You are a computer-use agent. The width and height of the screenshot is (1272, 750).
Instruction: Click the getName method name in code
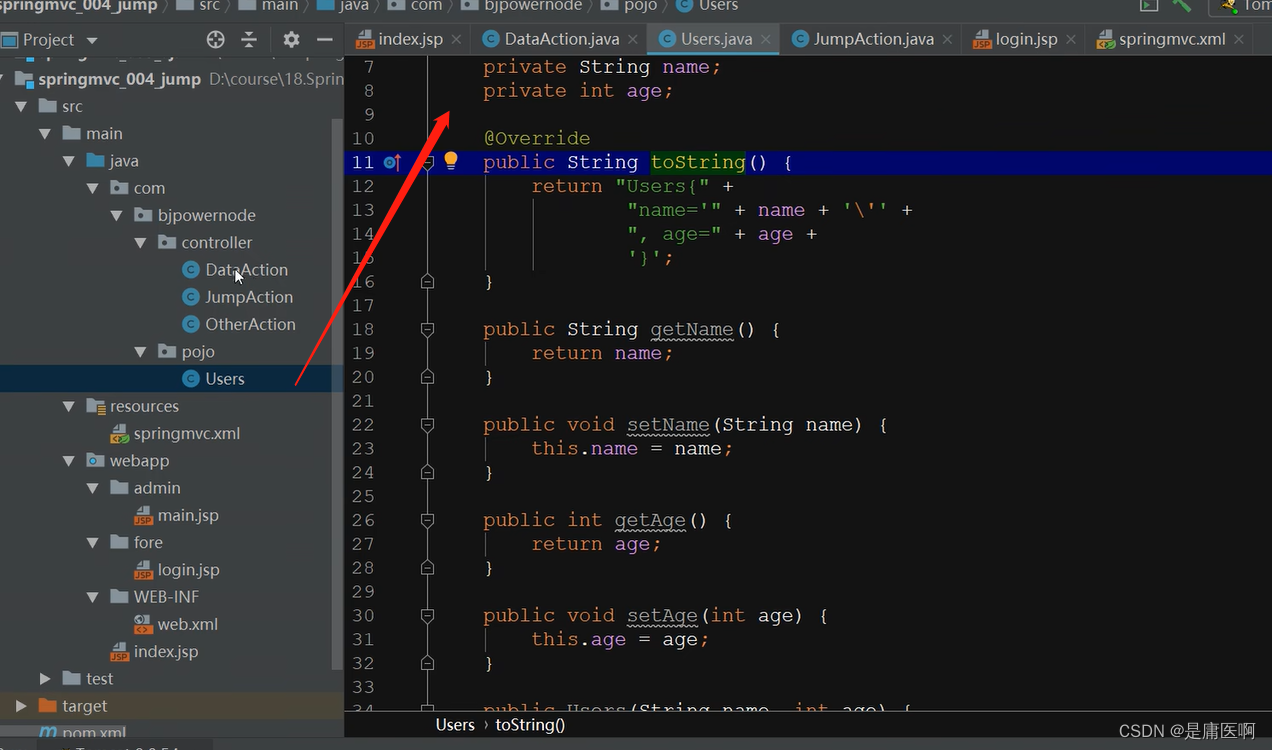pyautogui.click(x=693, y=329)
